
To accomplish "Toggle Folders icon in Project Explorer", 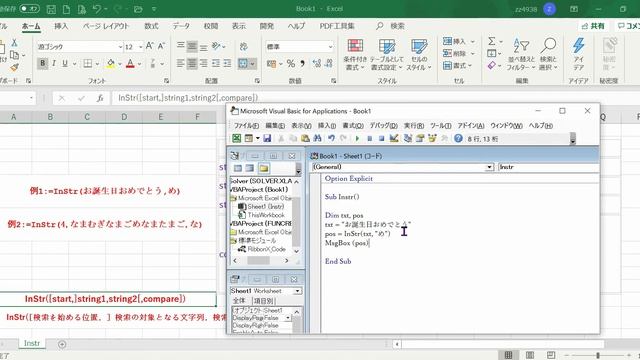I will [x=264, y=168].
